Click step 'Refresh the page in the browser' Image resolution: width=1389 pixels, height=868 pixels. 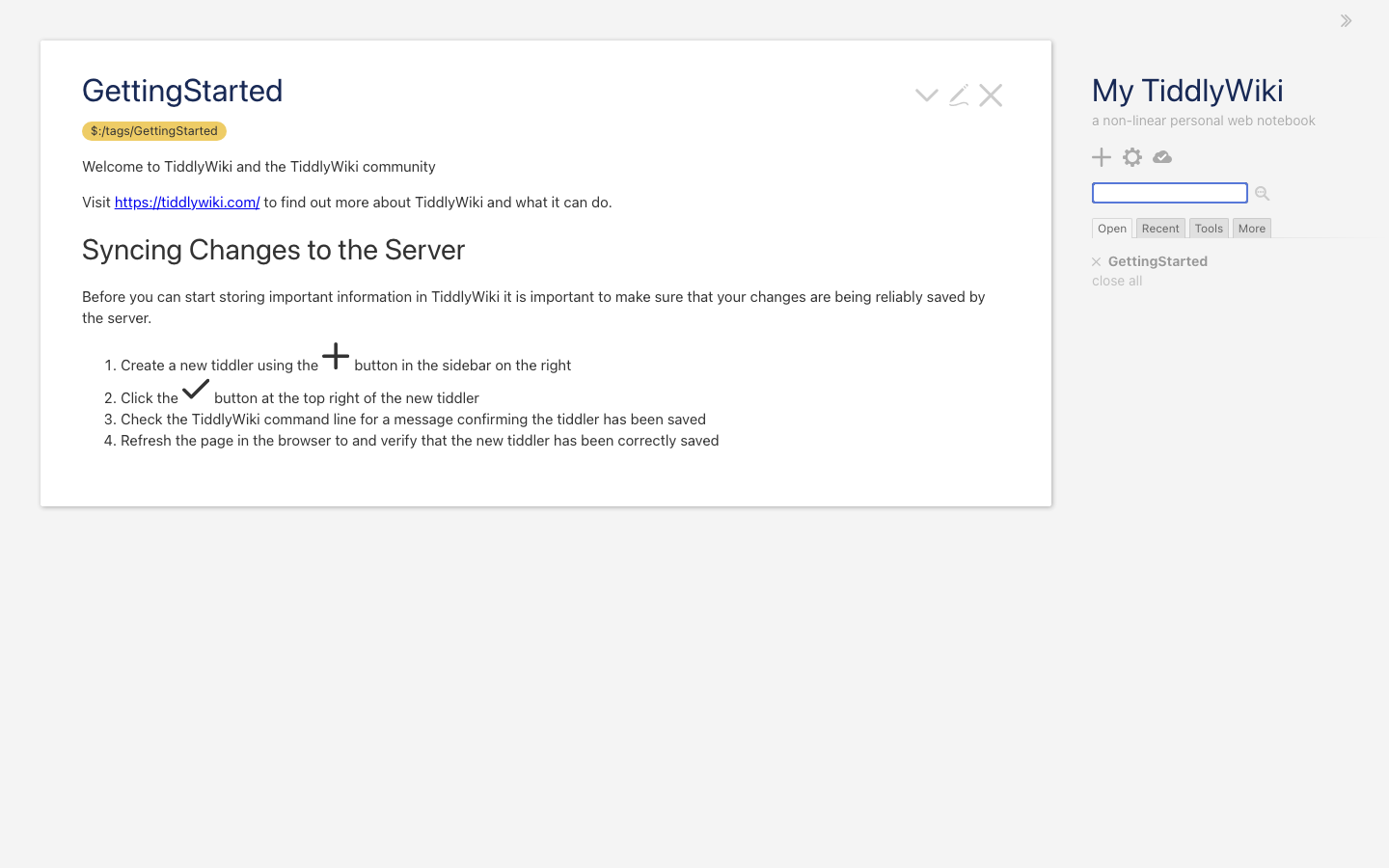(x=420, y=441)
